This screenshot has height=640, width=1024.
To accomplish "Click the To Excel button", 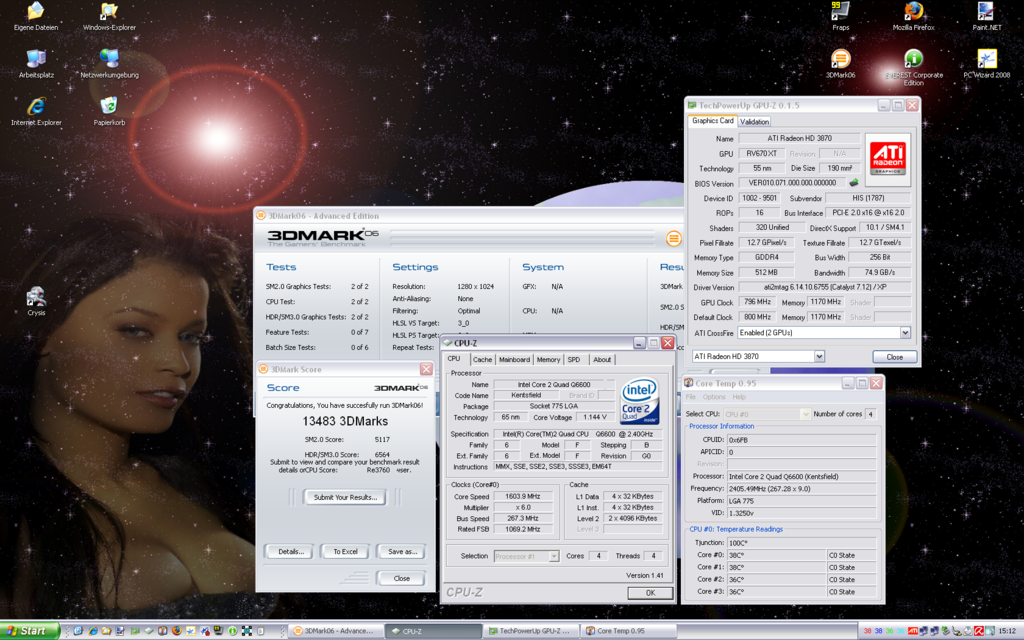I will 345,552.
